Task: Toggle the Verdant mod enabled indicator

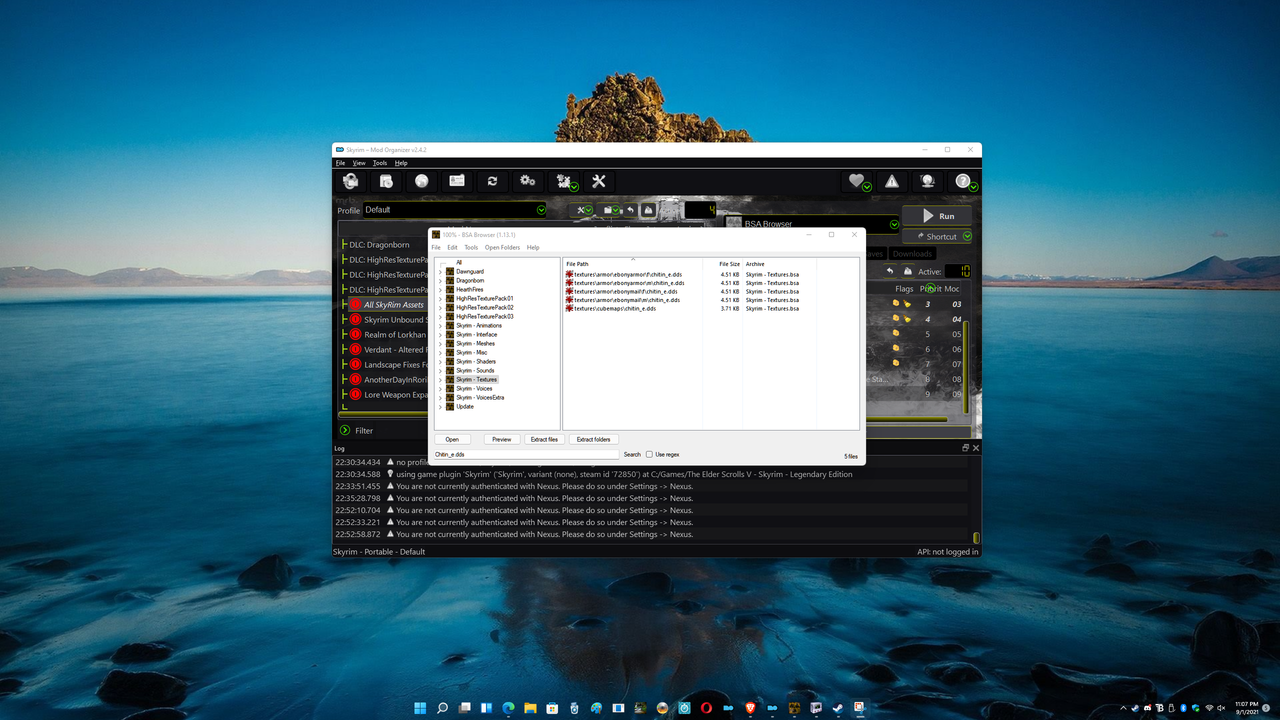Action: pos(355,349)
